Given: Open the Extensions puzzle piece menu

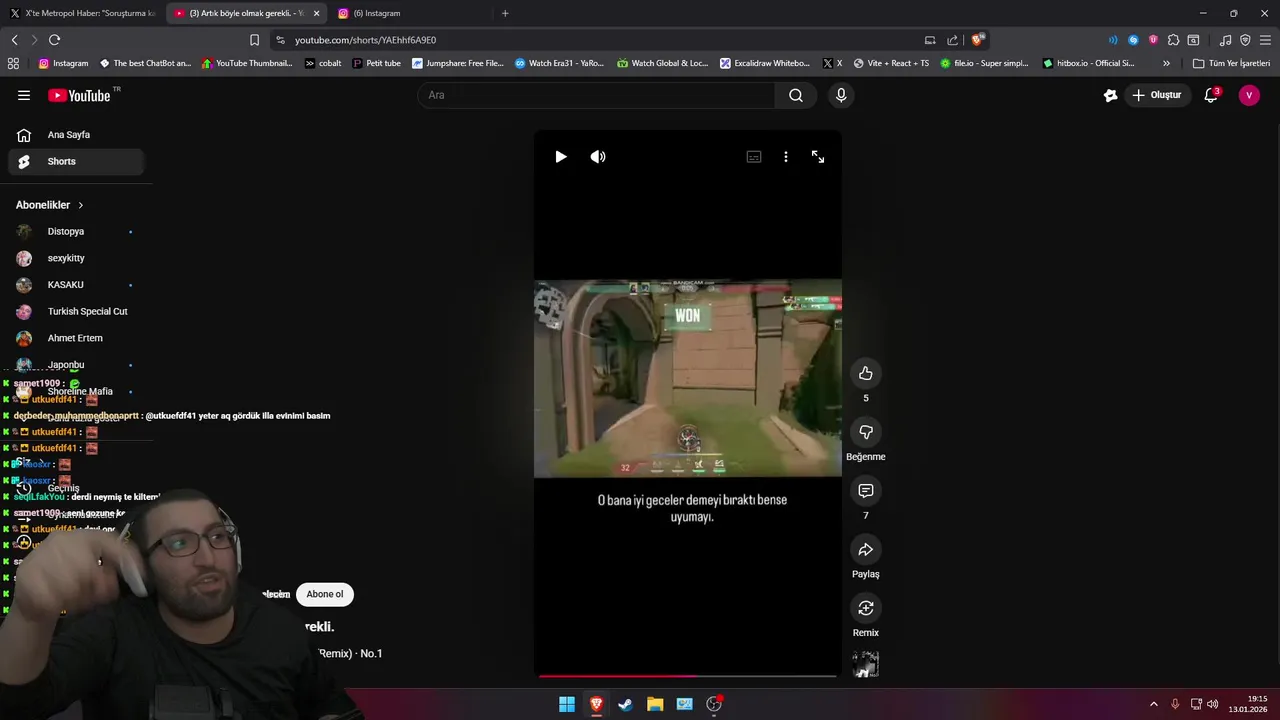Looking at the screenshot, I should pyautogui.click(x=1173, y=40).
